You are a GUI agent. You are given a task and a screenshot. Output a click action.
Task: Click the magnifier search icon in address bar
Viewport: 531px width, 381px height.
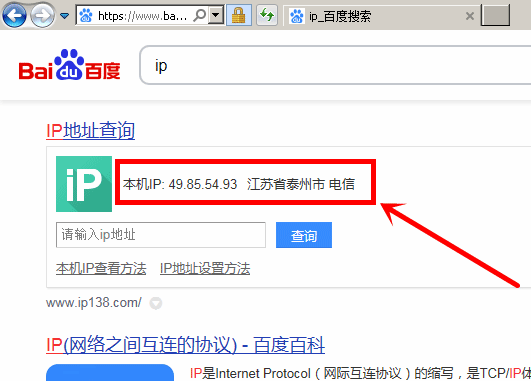(x=199, y=15)
